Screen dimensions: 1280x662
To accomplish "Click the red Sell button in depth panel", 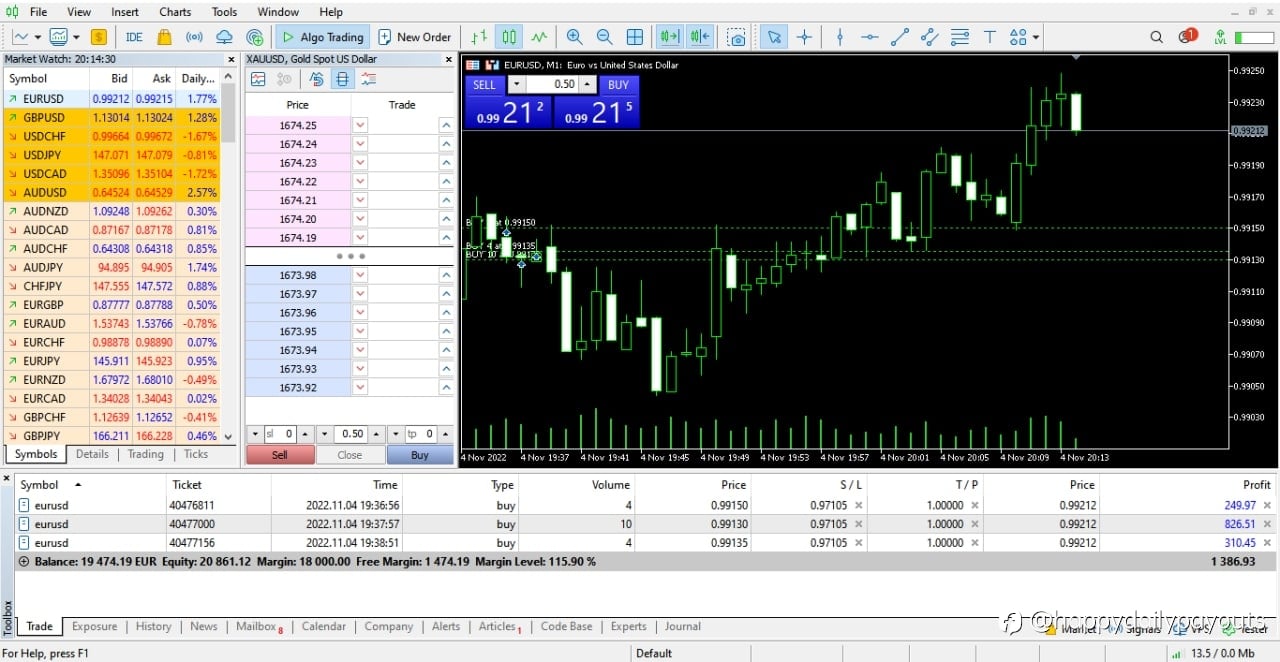I will point(280,454).
